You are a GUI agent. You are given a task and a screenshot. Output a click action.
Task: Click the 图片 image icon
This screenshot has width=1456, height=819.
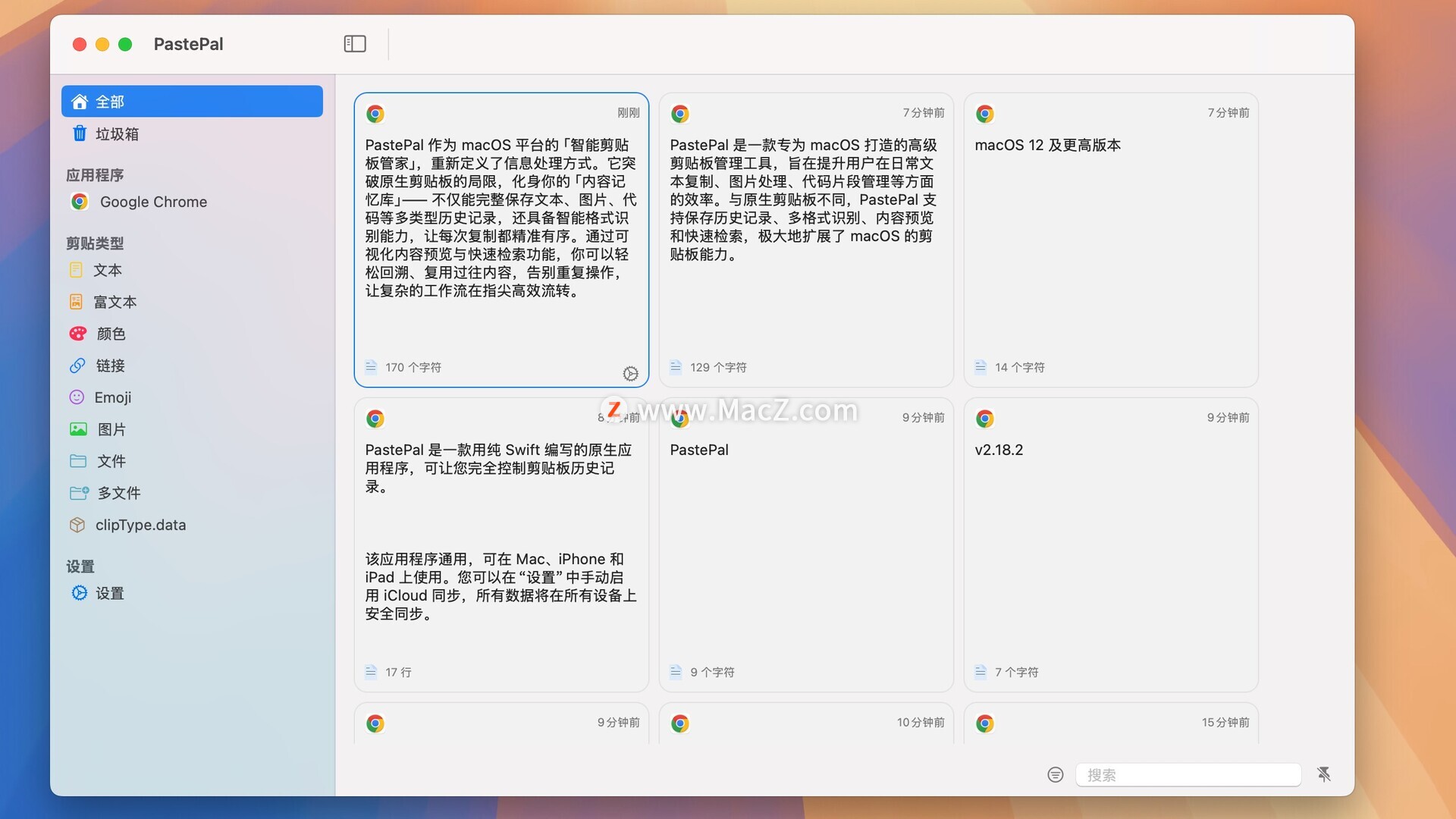[x=78, y=429]
